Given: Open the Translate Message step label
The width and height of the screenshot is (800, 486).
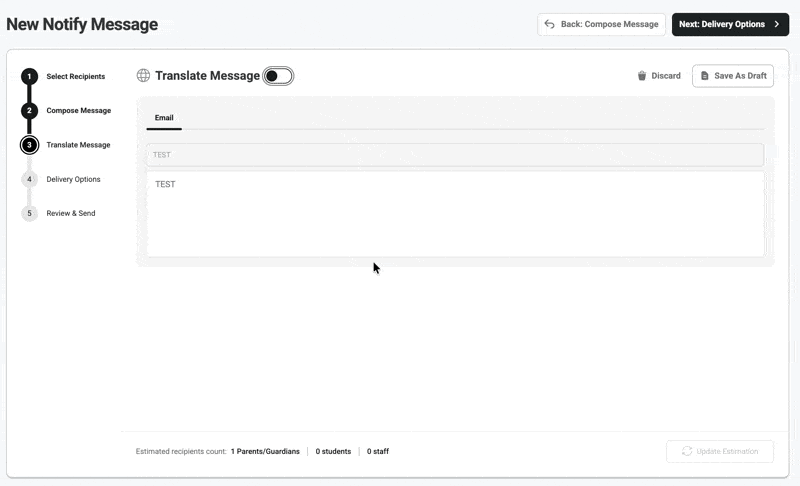Looking at the screenshot, I should tap(78, 145).
